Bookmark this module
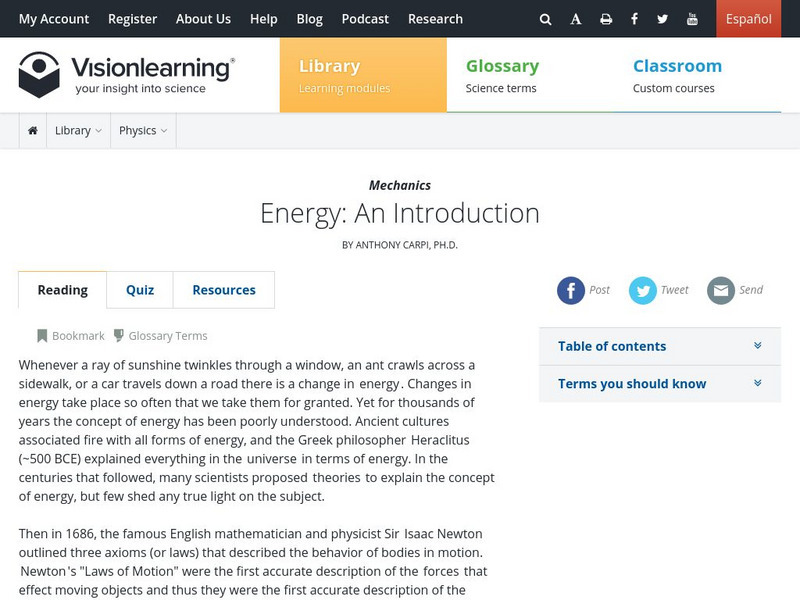Screen dimensions: 800x600 click(70, 336)
